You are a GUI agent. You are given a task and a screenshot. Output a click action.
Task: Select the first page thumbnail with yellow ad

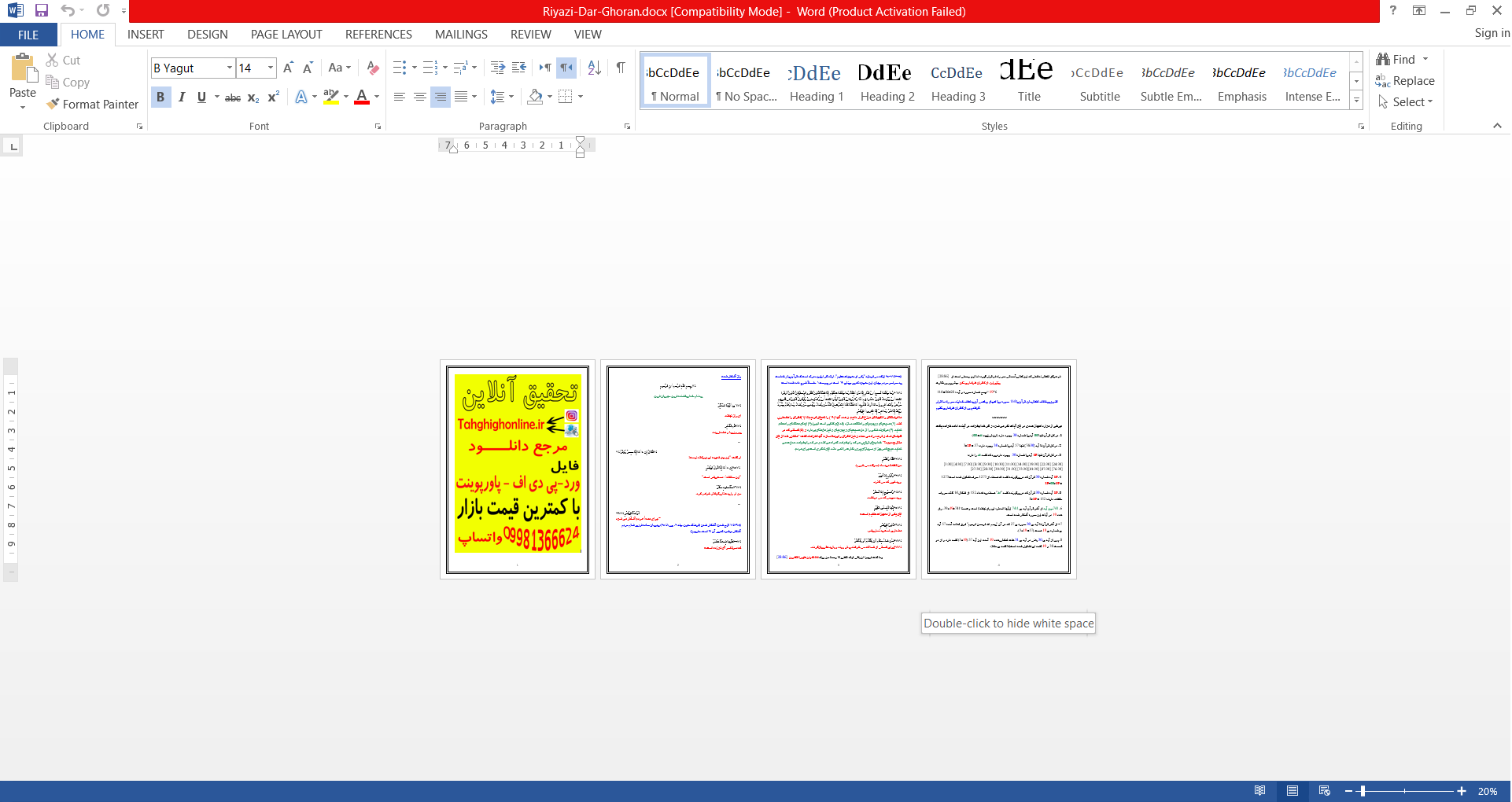click(x=518, y=470)
